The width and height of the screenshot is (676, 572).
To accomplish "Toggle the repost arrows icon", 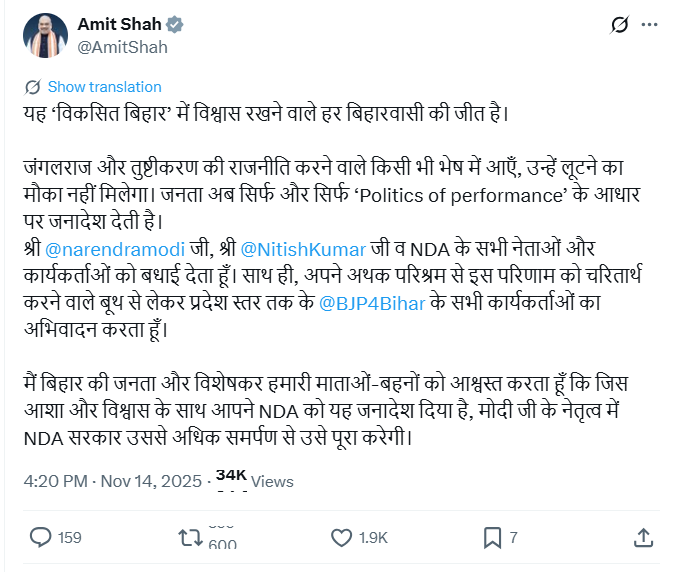I will [x=188, y=538].
